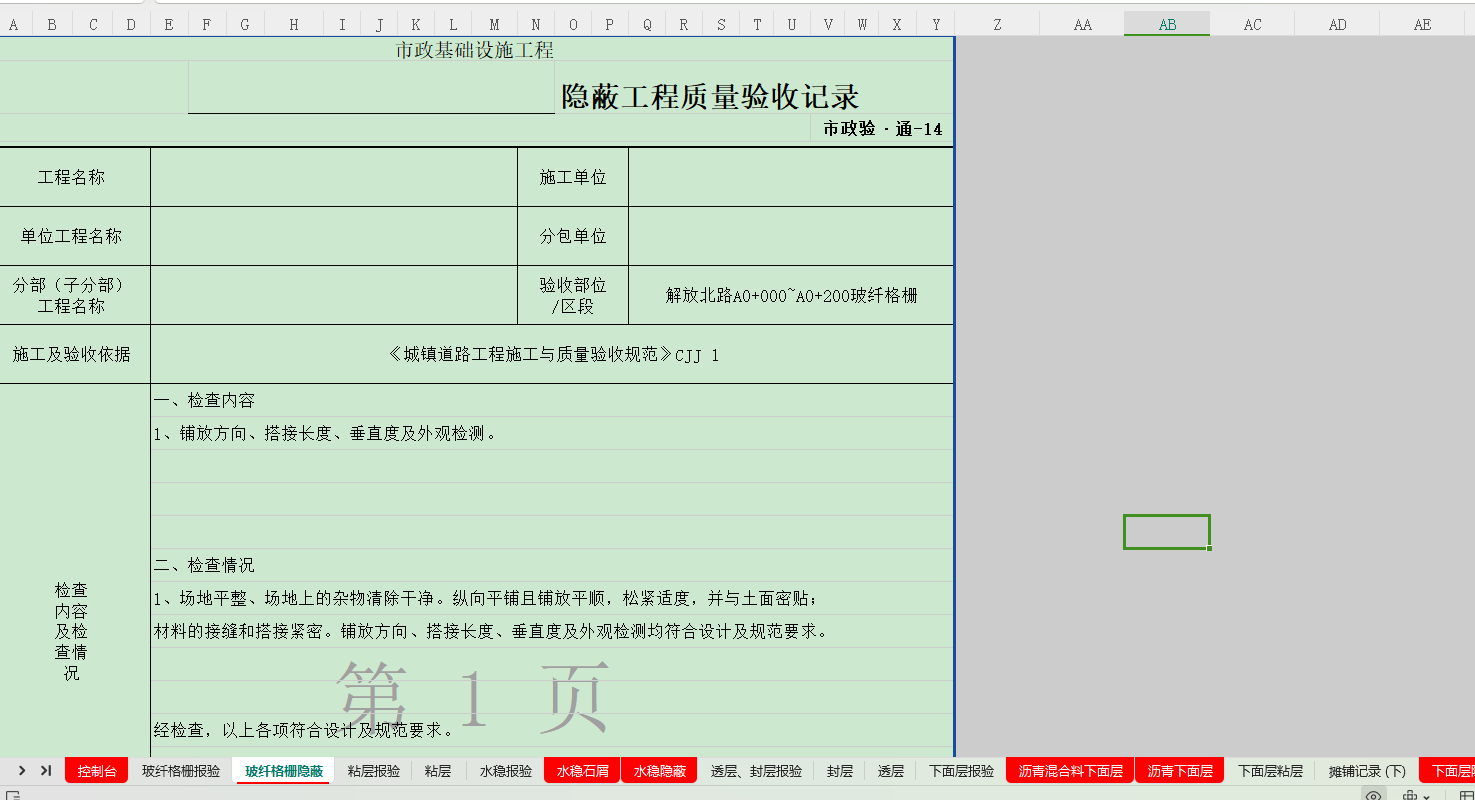This screenshot has width=1475, height=800.
Task: Switch to the 水稳隐蔽 sheet tab
Action: pyautogui.click(x=660, y=771)
